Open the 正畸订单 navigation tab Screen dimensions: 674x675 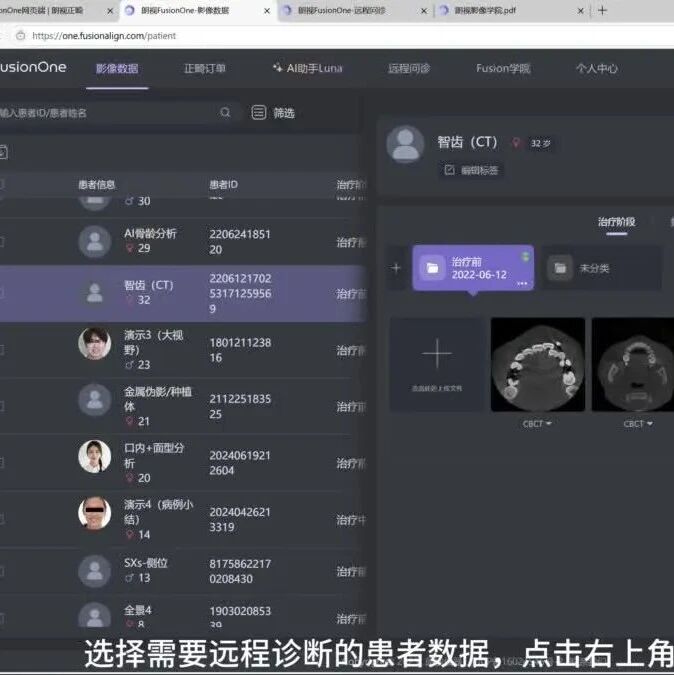coord(204,68)
